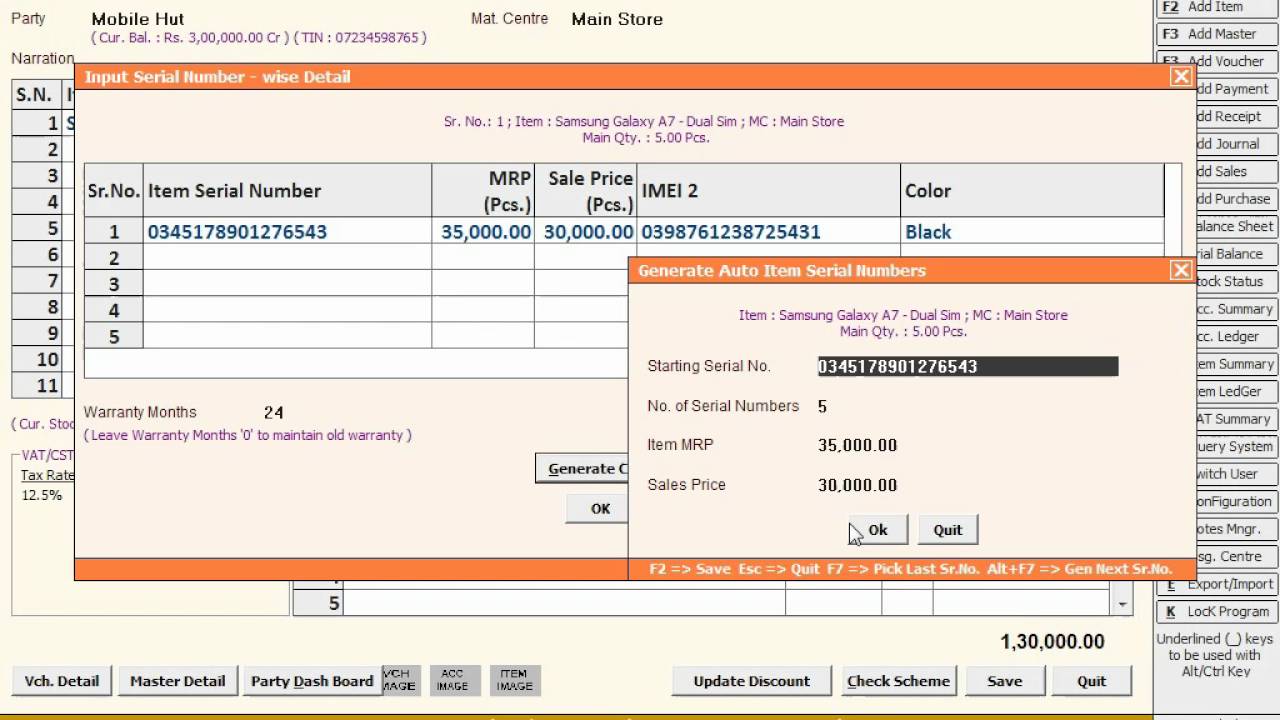Click the partly hidden Generate button
The width and height of the screenshot is (1280, 720).
(x=582, y=468)
